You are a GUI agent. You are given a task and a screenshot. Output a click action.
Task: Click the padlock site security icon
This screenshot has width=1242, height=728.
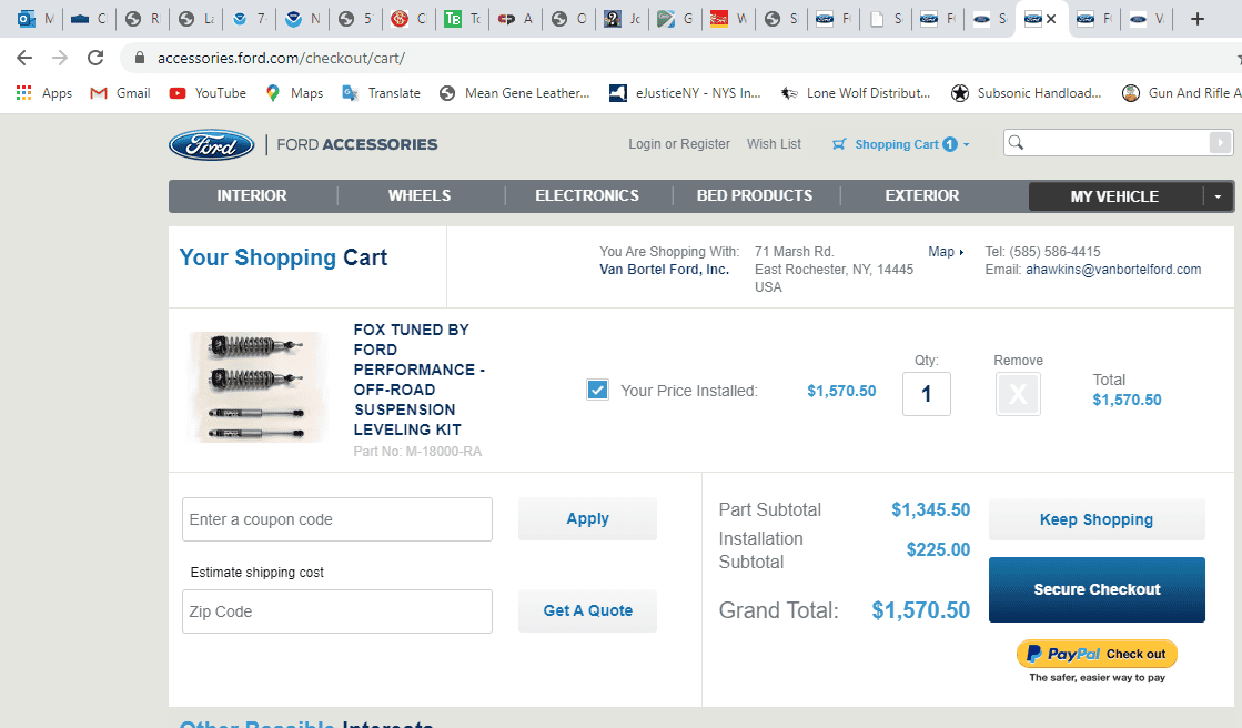click(x=139, y=58)
